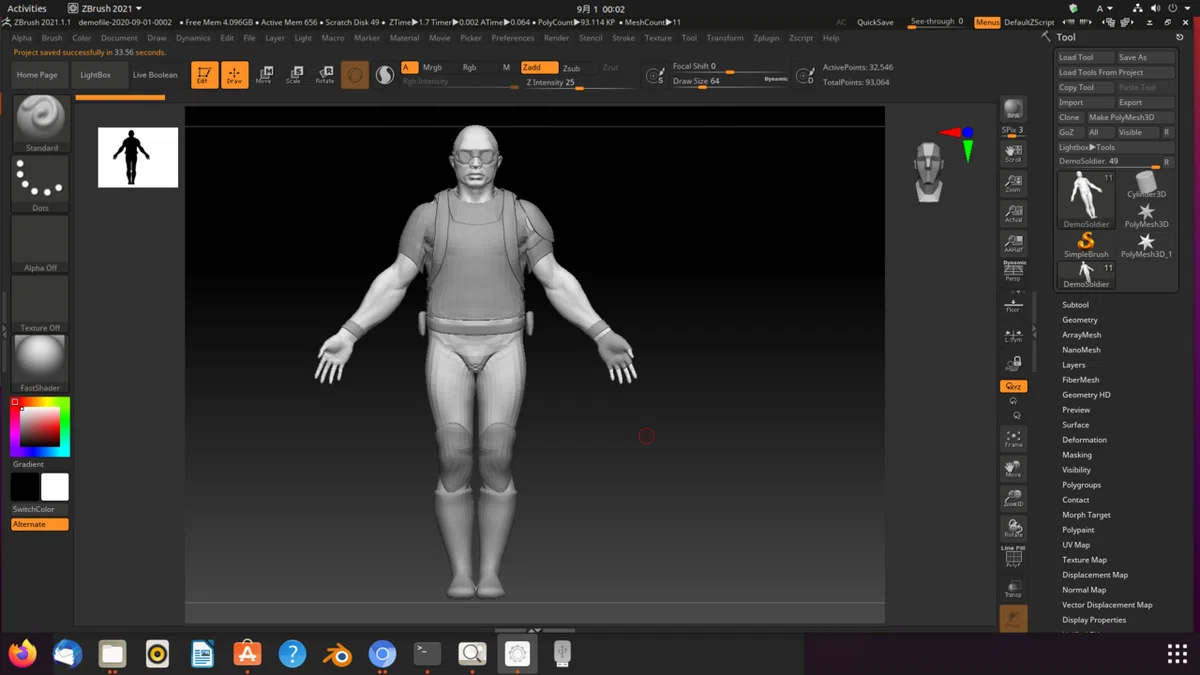
Task: Click the QuickSave button
Action: point(875,22)
